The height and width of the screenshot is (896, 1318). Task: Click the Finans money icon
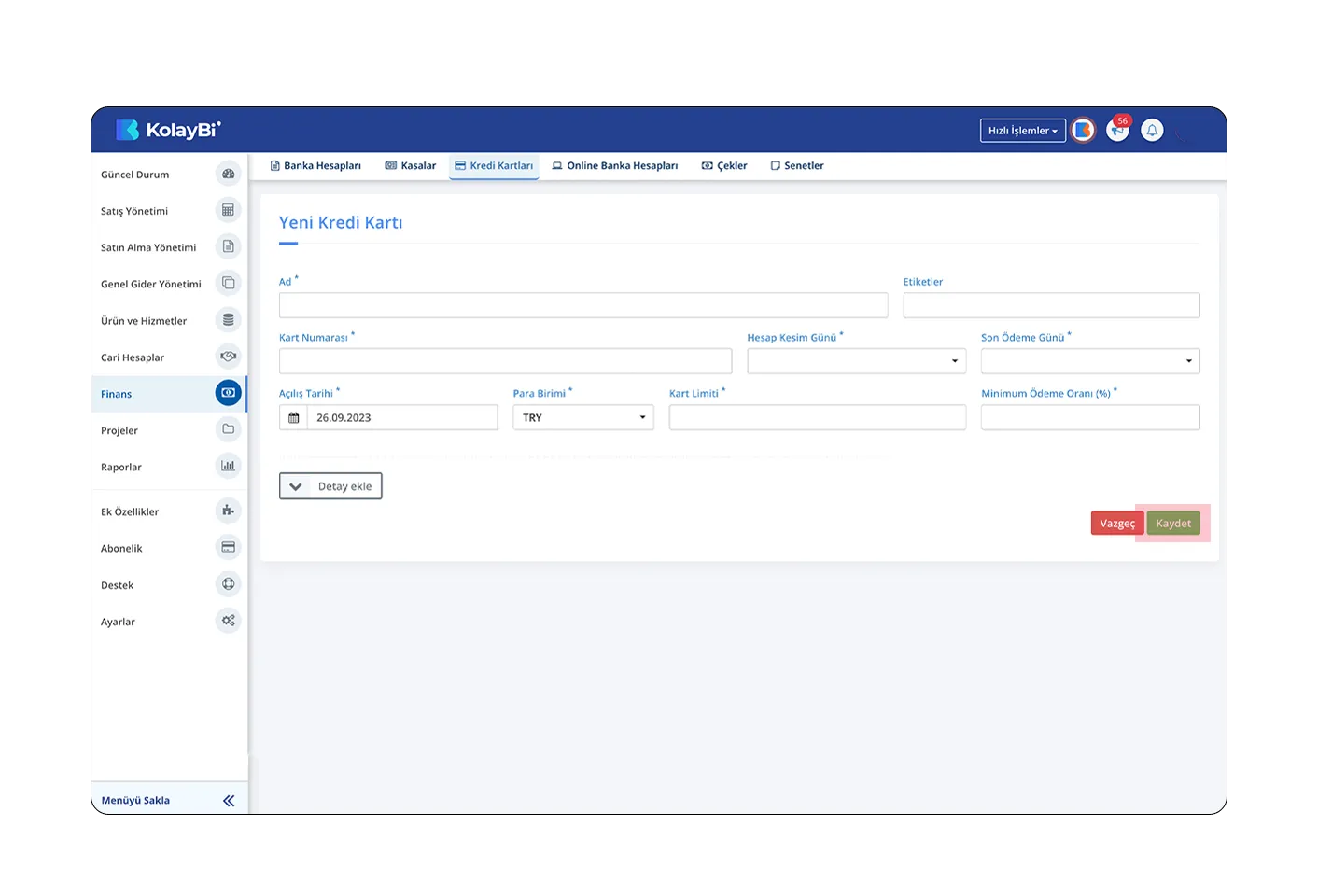pos(228,393)
